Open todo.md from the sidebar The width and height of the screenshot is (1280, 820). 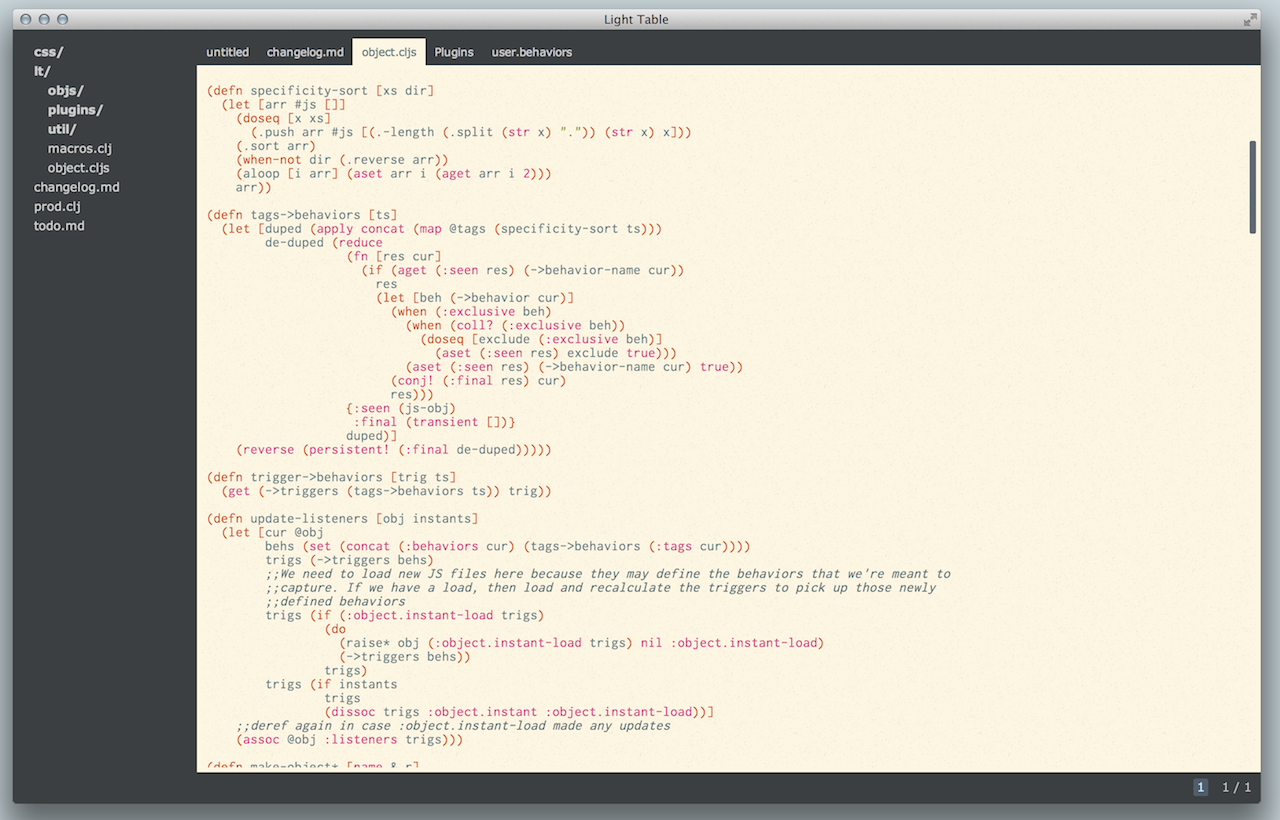coord(55,225)
